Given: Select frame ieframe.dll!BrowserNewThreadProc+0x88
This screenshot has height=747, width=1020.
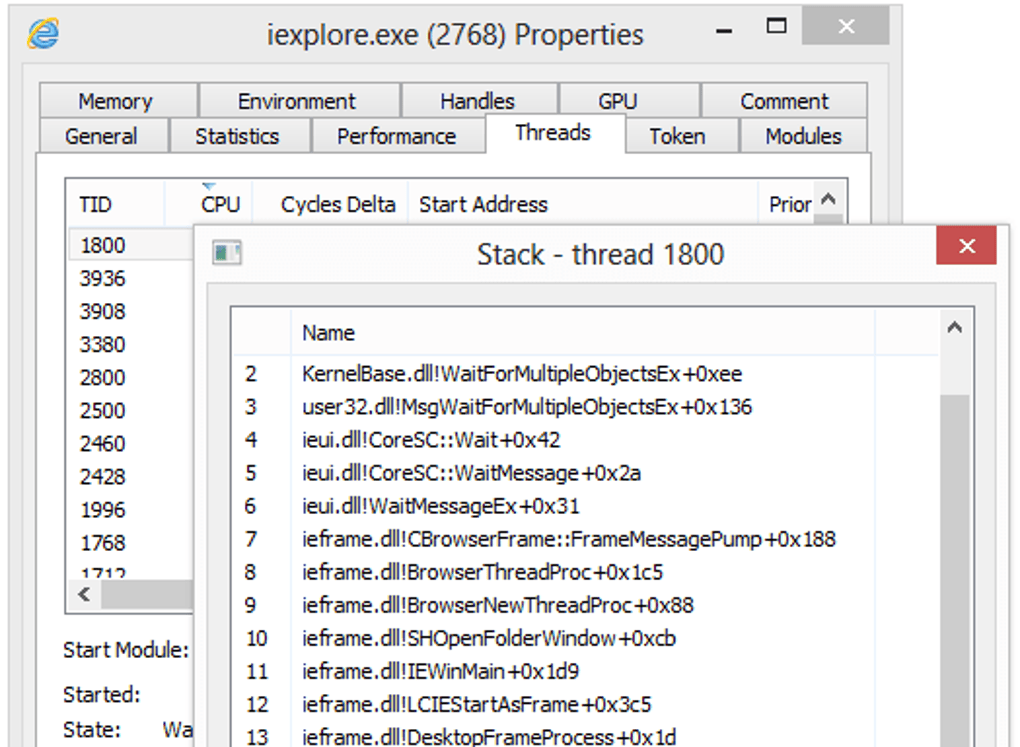Looking at the screenshot, I should 585,605.
